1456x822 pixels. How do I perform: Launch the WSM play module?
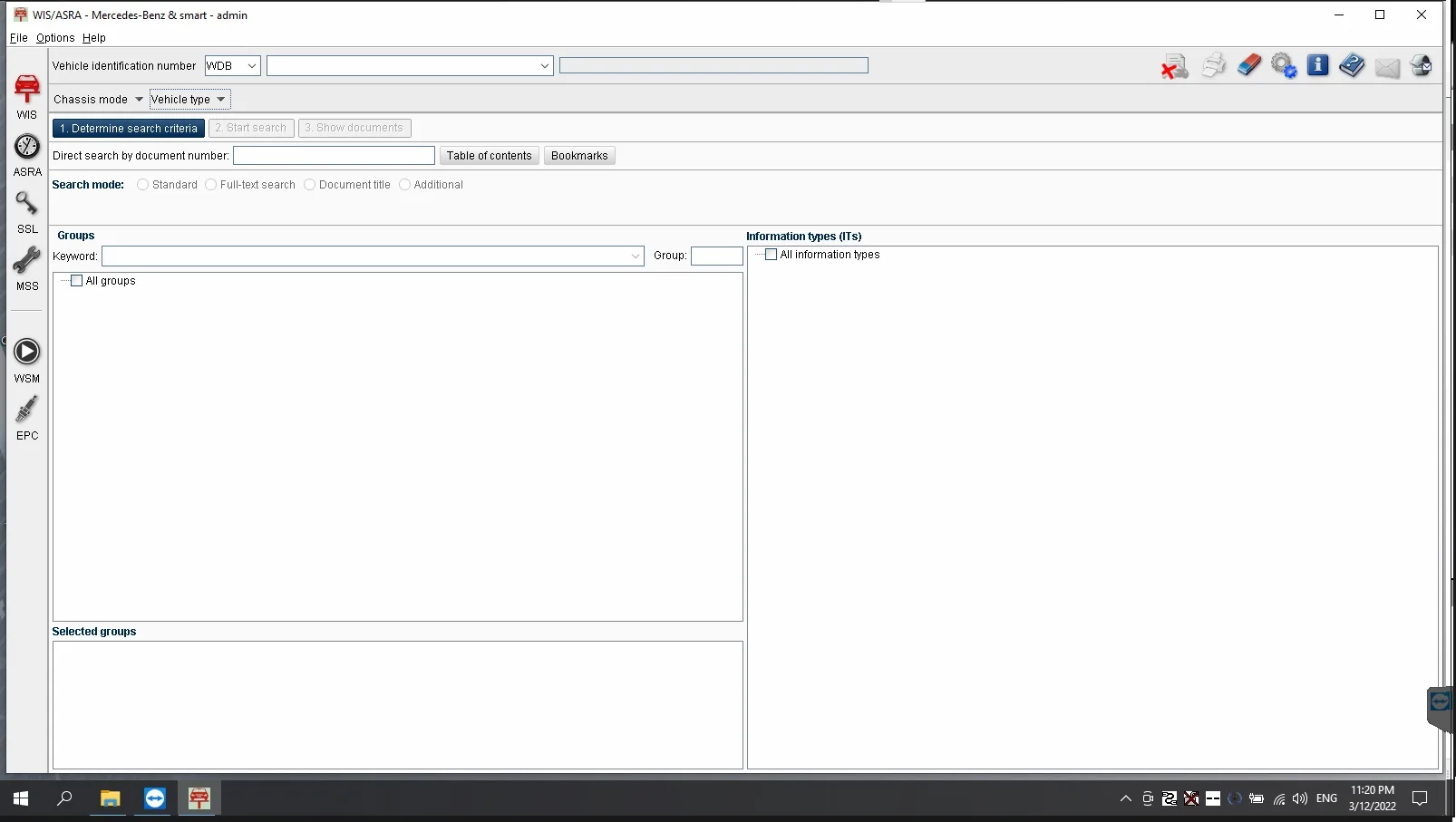[x=27, y=361]
